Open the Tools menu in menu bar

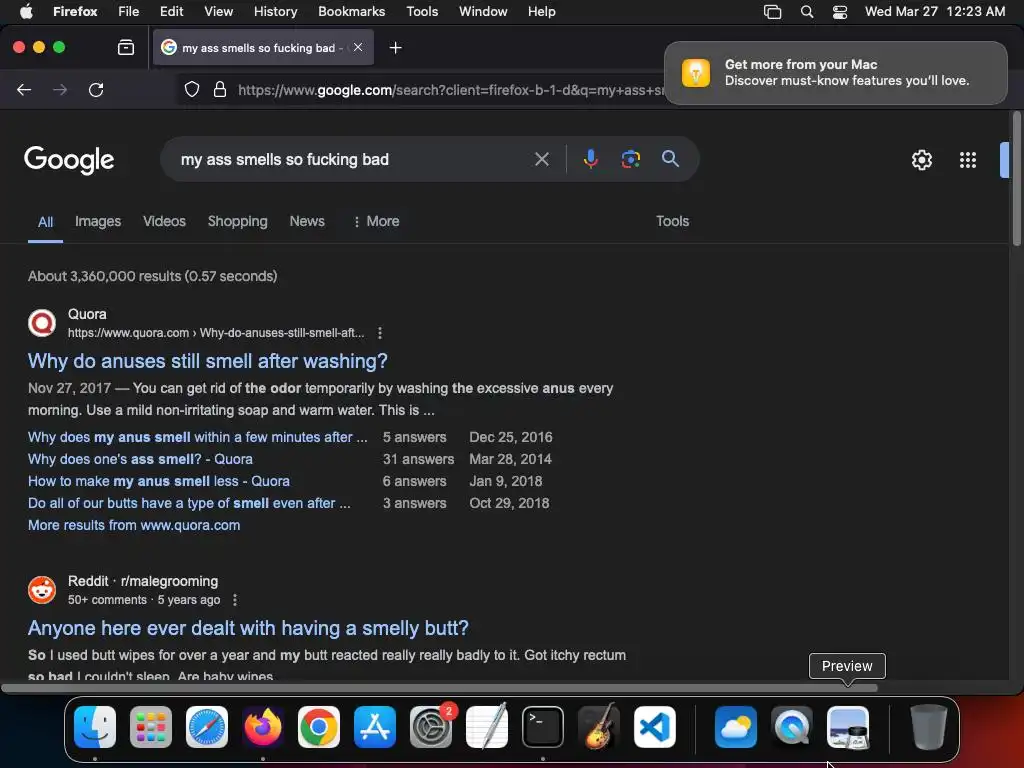pyautogui.click(x=422, y=11)
